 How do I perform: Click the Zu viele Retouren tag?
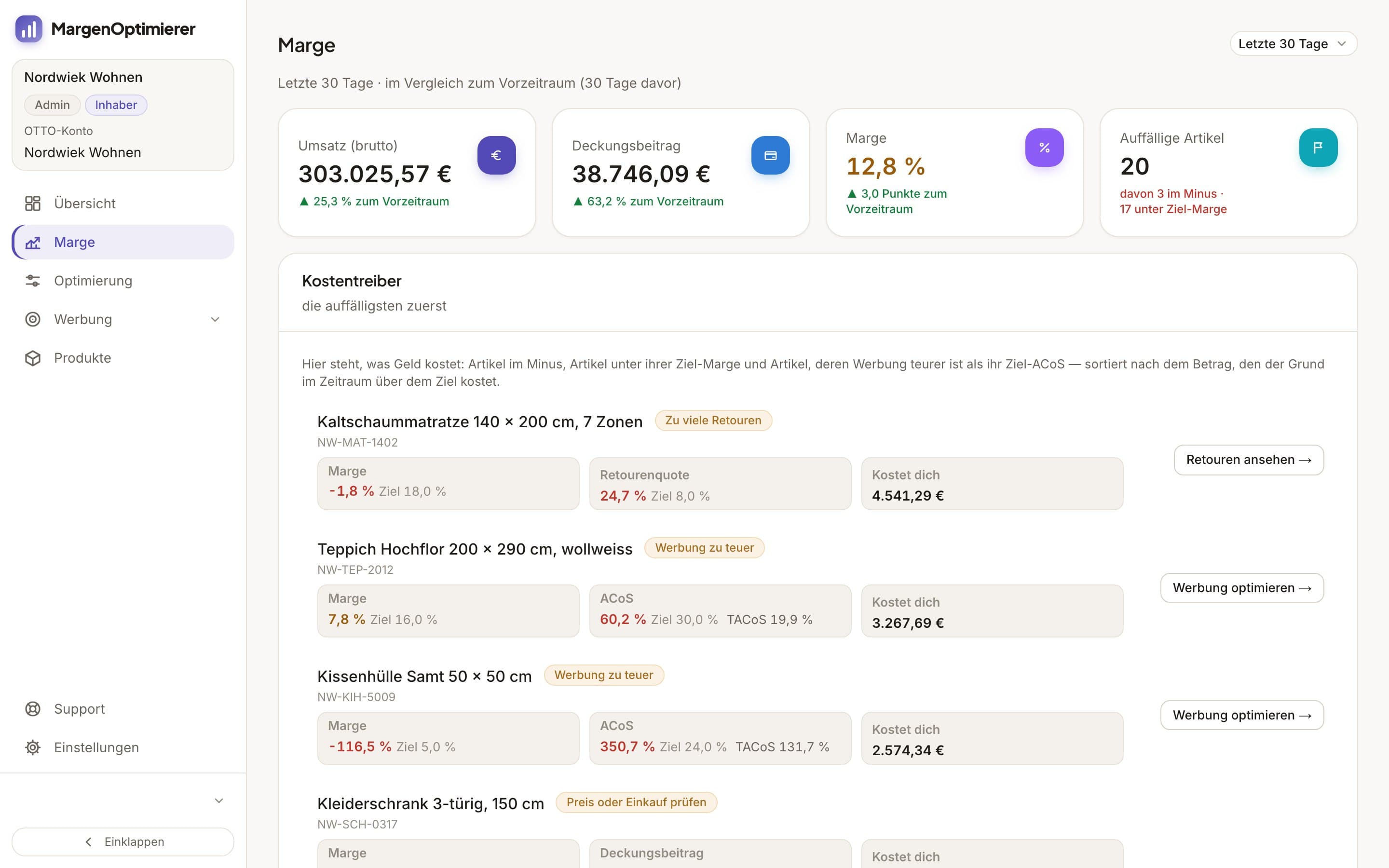tap(713, 420)
